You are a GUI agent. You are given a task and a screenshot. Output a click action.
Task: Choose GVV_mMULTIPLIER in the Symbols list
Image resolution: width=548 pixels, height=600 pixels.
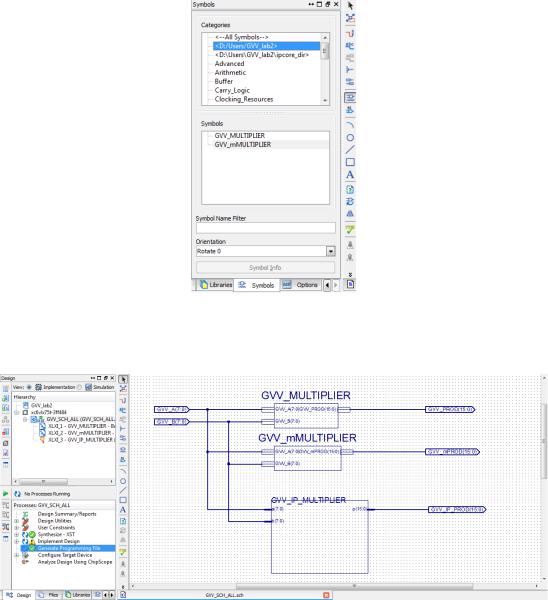point(243,144)
